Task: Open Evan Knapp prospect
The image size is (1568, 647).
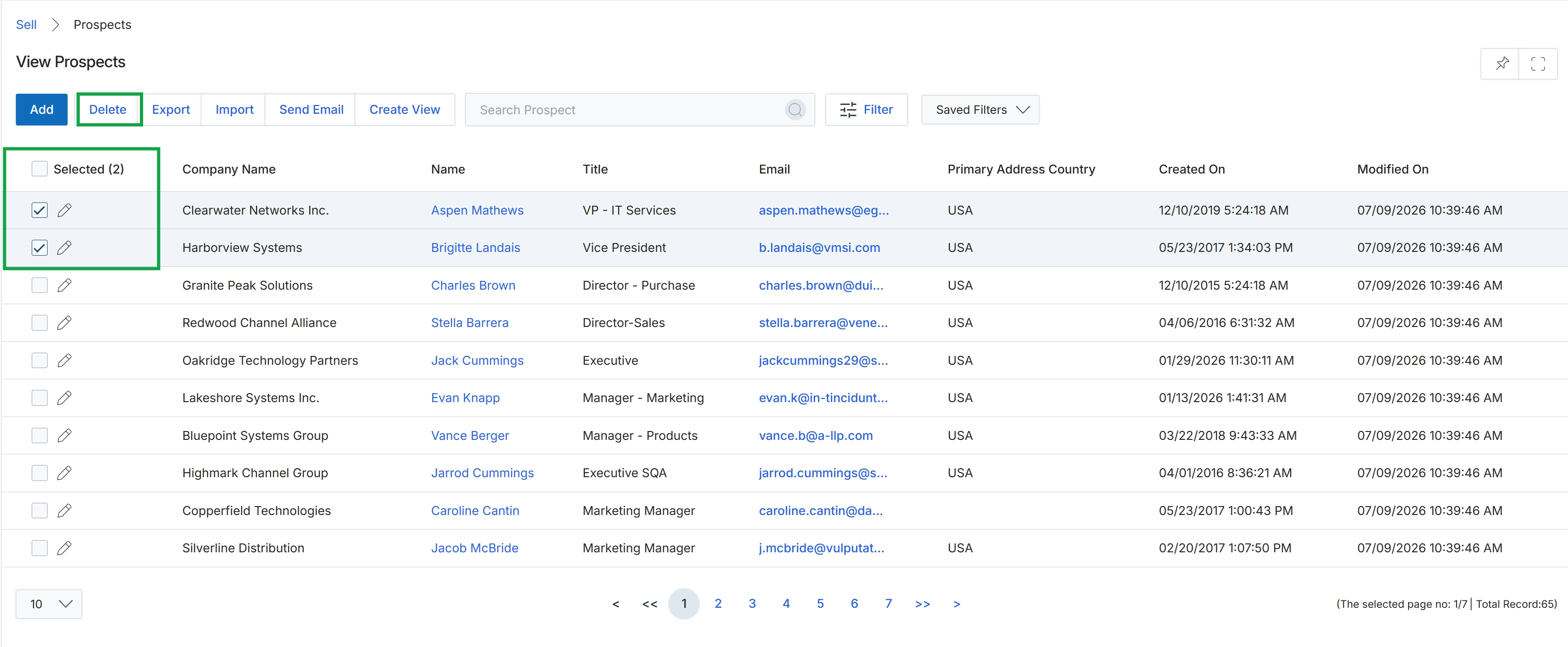Action: coord(465,398)
